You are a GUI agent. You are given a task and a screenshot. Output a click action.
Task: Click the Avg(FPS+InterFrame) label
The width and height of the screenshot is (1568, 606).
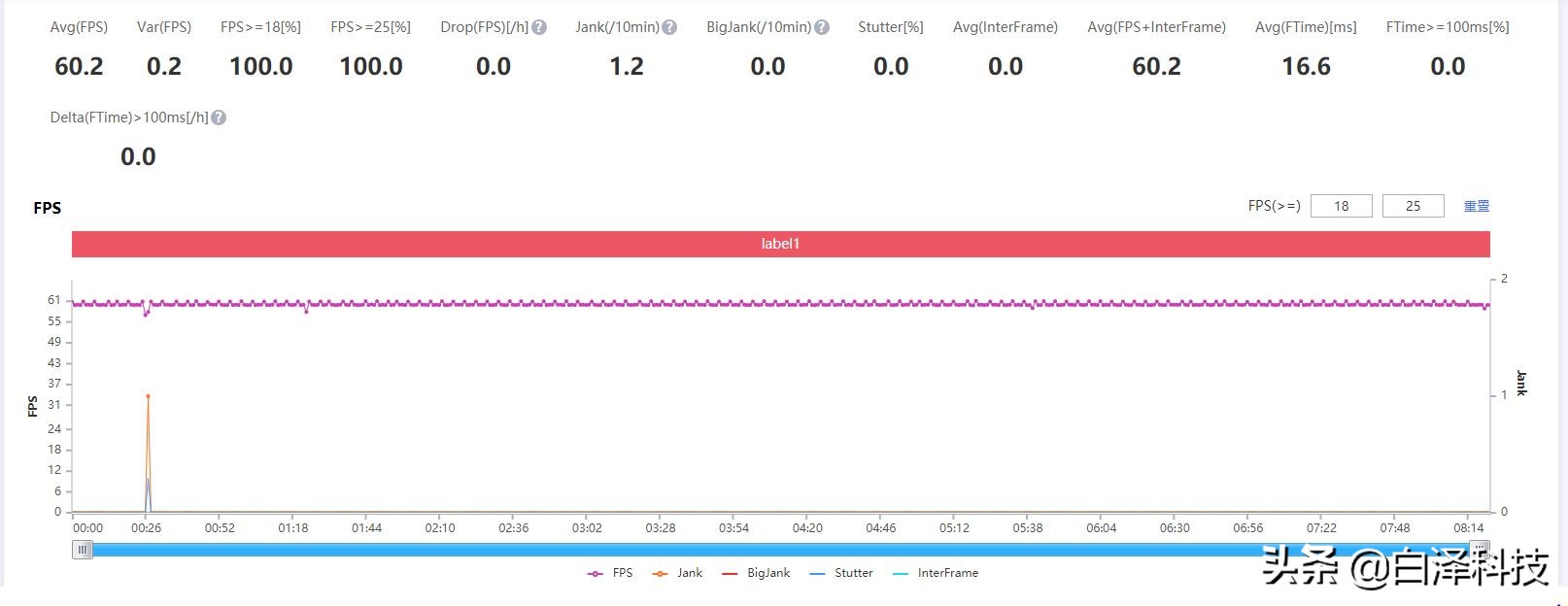[x=1156, y=27]
